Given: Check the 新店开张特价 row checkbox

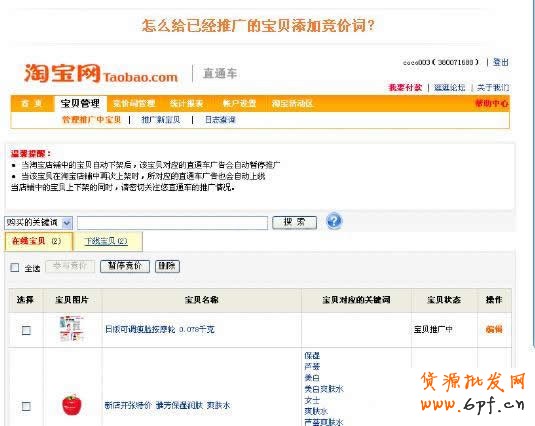Looking at the screenshot, I should click(x=26, y=406).
